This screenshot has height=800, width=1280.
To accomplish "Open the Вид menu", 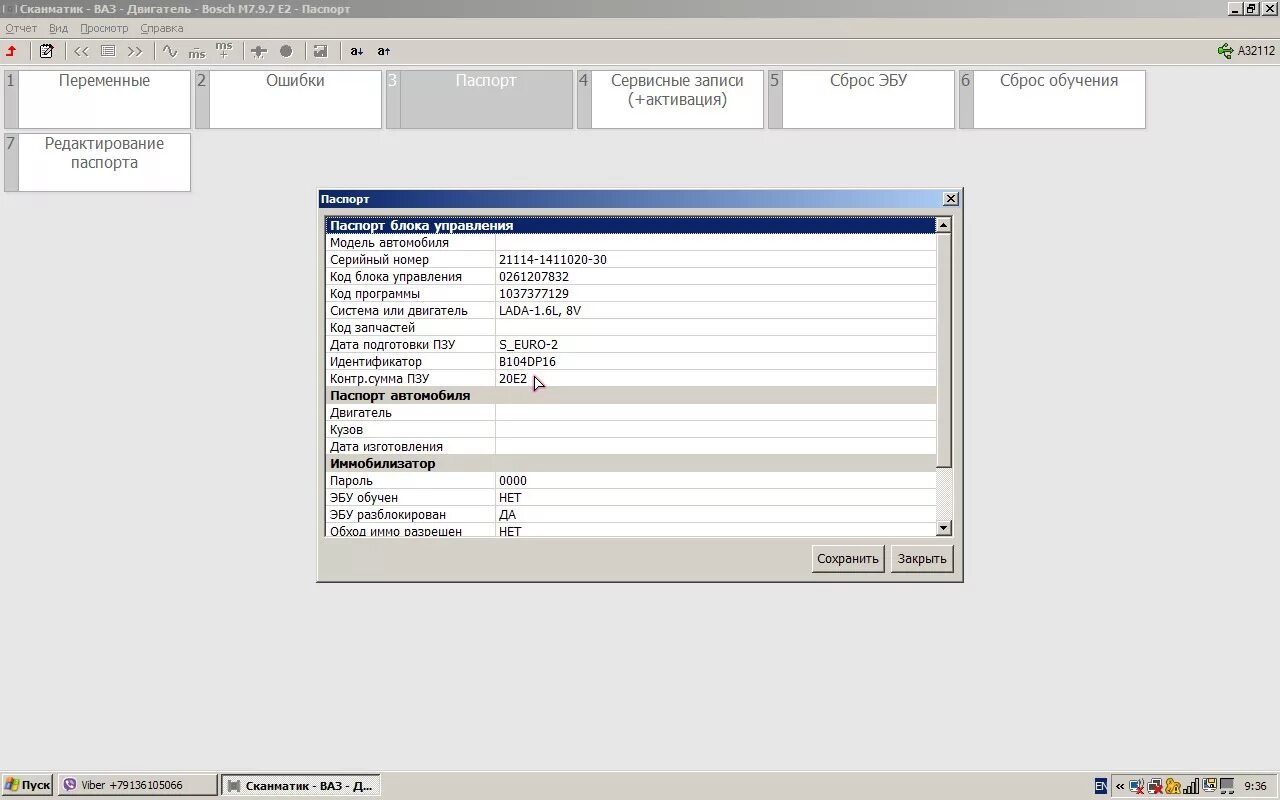I will pos(59,28).
